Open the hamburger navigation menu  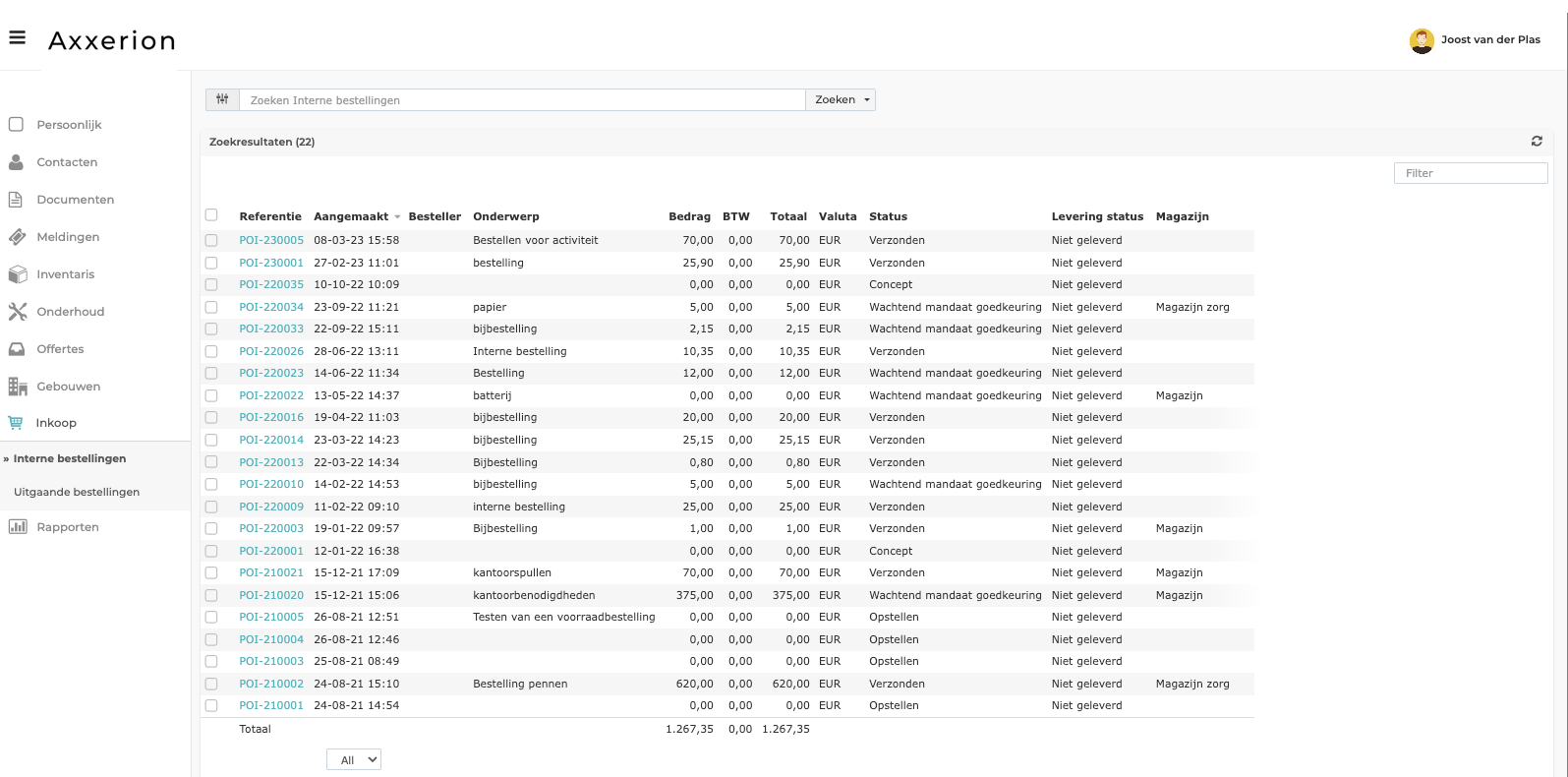17,38
